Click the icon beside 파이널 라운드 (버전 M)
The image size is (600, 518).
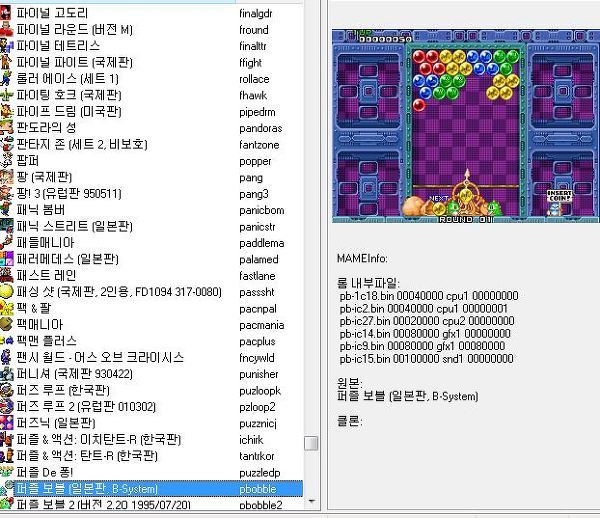[6, 29]
